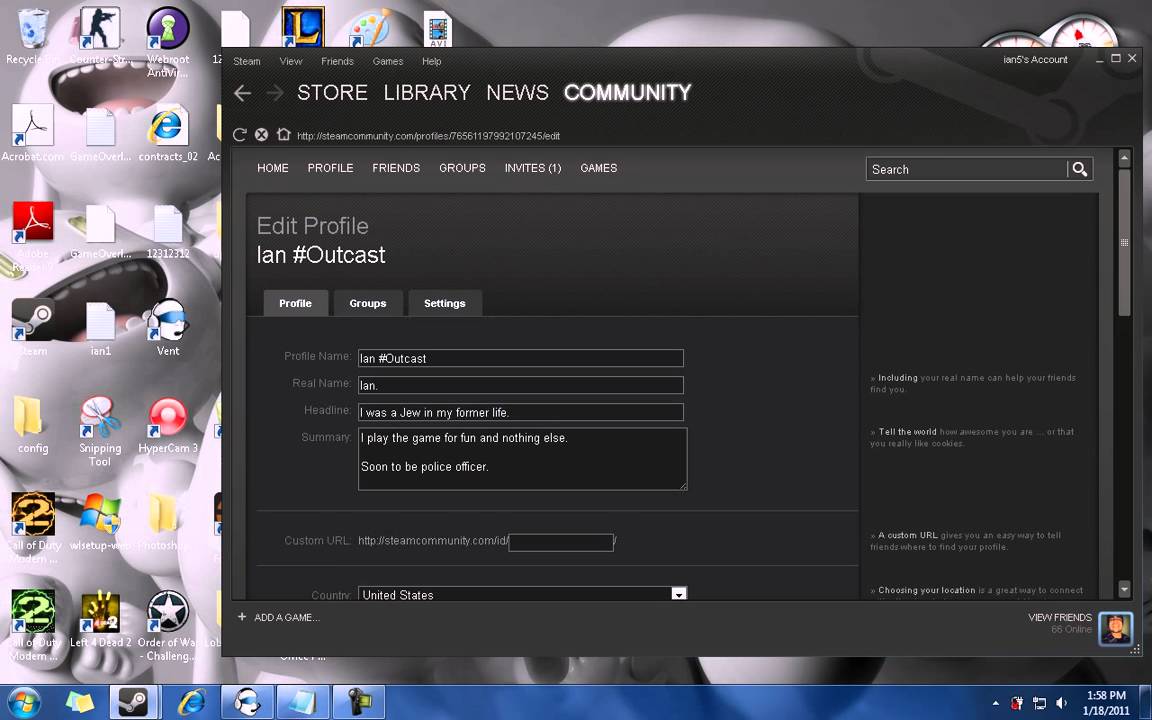Viewport: 1152px width, 720px height.
Task: Launch Snipping Tool from desktop
Action: click(100, 431)
